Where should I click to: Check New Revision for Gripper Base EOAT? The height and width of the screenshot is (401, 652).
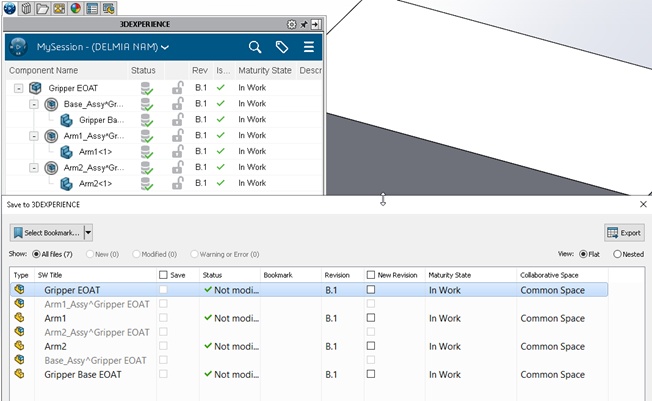pyautogui.click(x=370, y=374)
